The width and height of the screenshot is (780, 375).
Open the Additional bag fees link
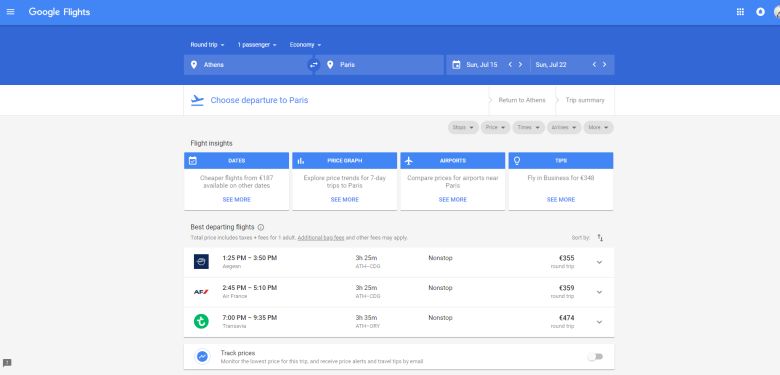coord(321,238)
